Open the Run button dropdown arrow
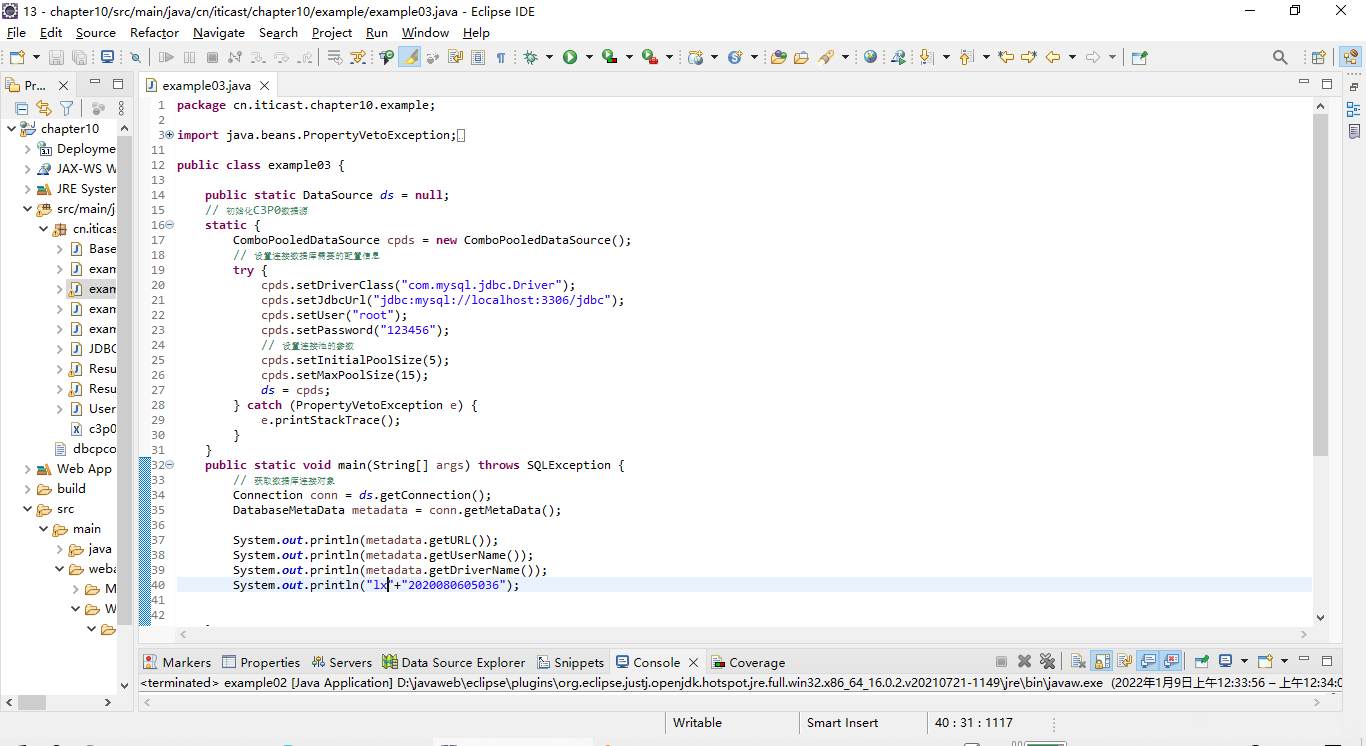 pos(589,57)
